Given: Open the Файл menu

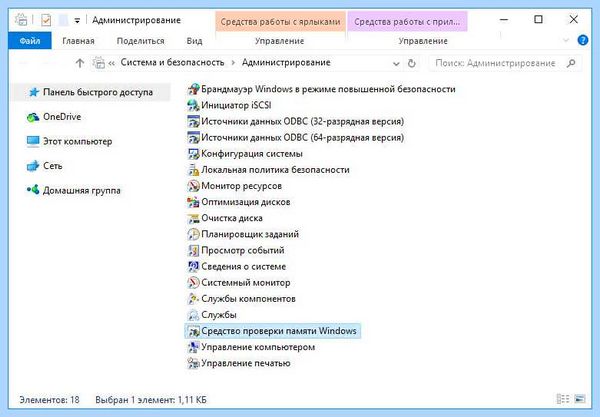Looking at the screenshot, I should (x=30, y=41).
